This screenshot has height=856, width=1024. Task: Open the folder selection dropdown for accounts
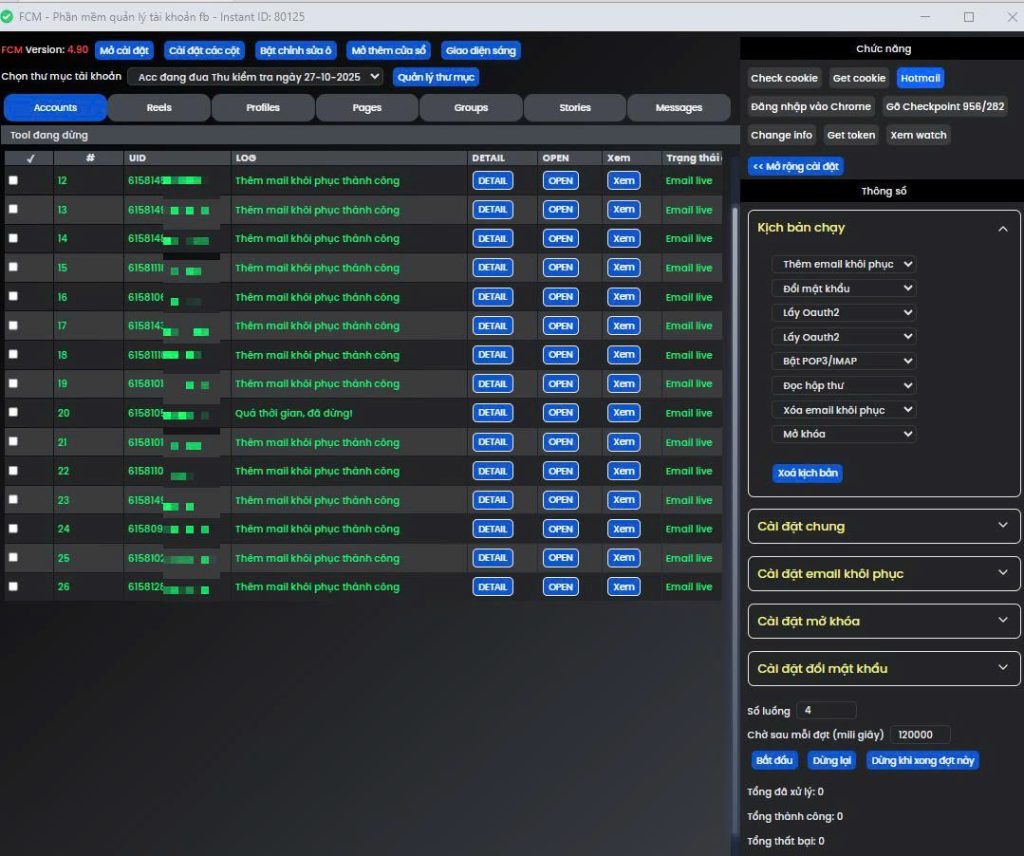pyautogui.click(x=255, y=77)
